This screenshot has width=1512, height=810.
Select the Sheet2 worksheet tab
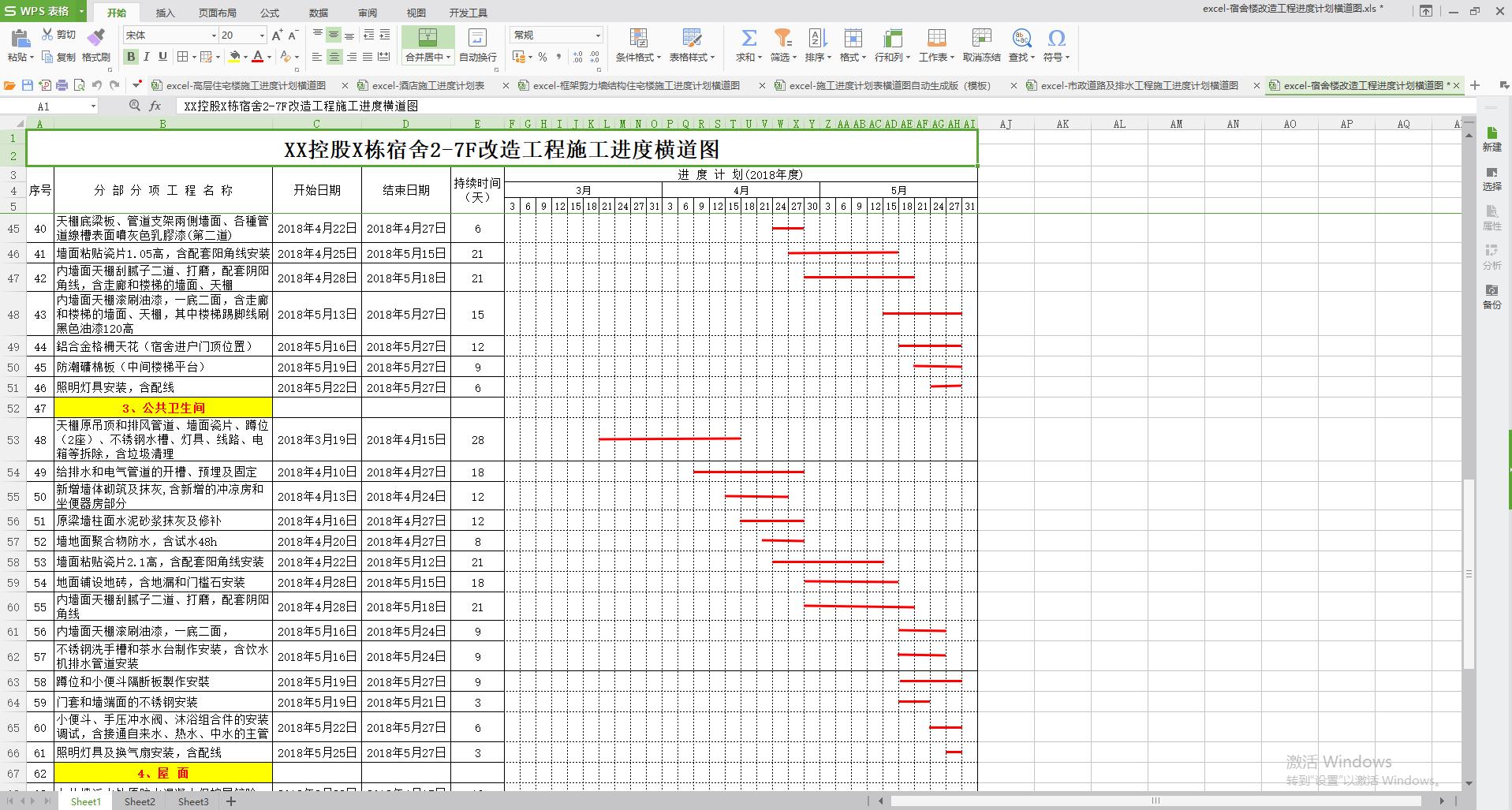[140, 801]
